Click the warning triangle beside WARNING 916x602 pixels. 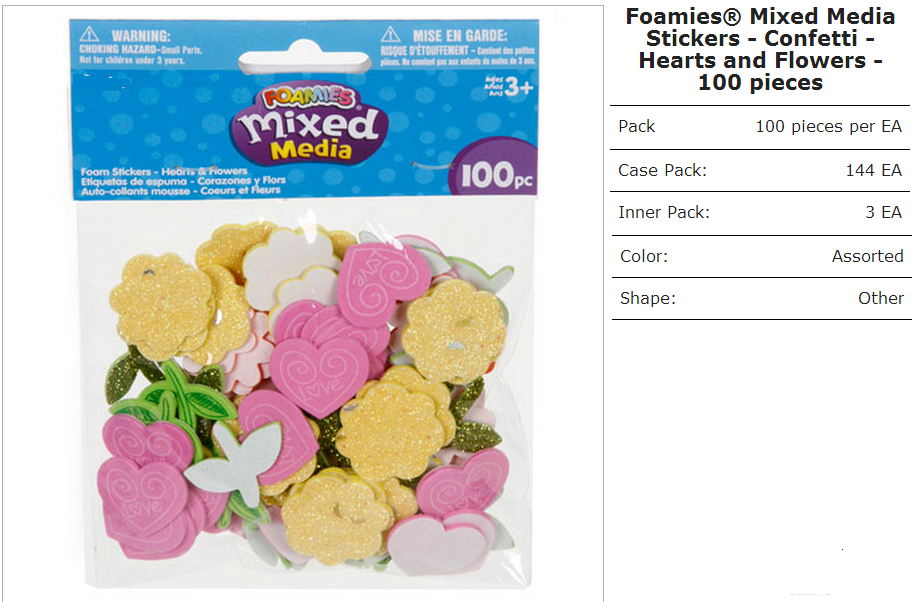point(89,34)
